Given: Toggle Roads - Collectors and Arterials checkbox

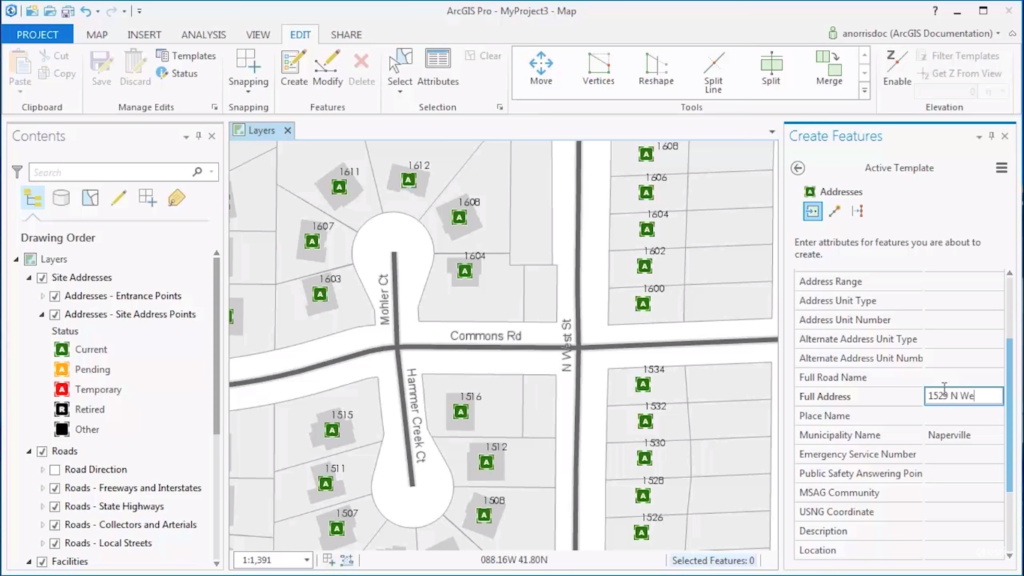Looking at the screenshot, I should point(55,524).
